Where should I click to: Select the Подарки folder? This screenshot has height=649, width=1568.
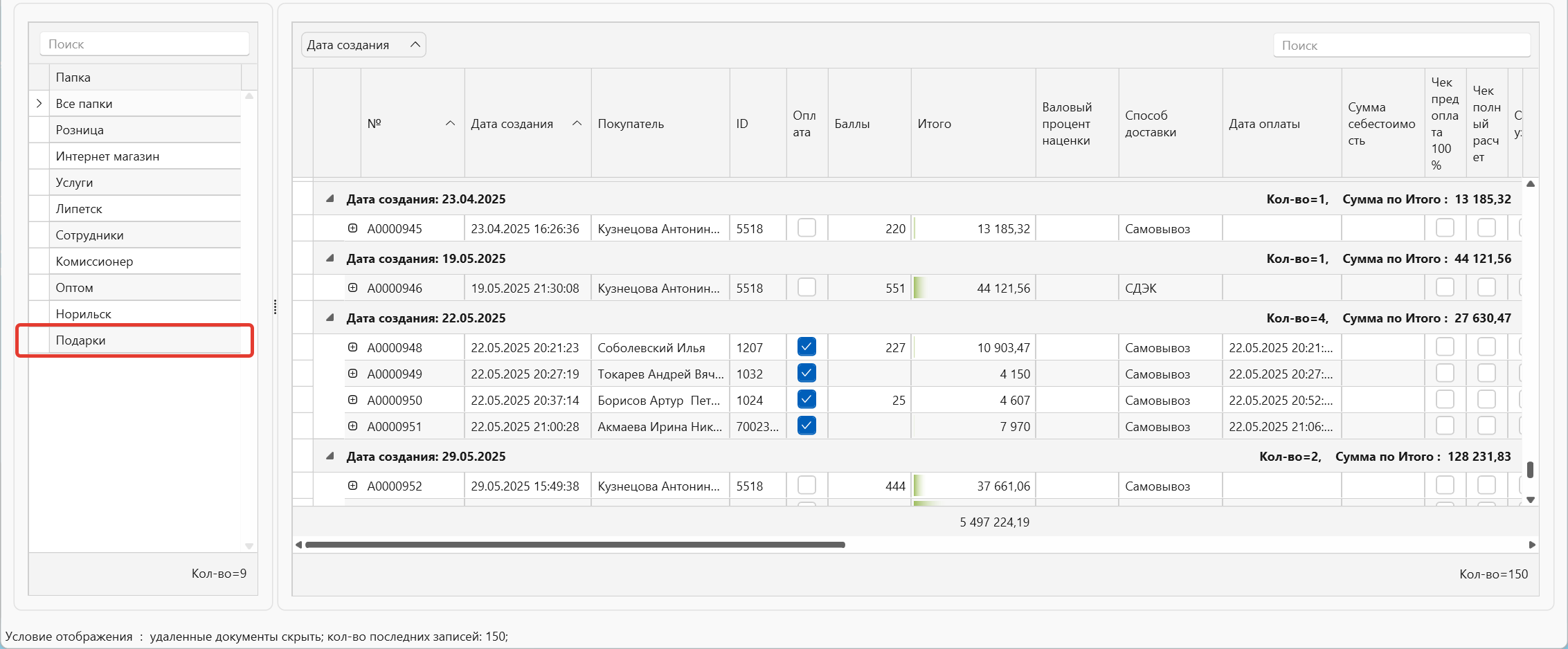81,340
